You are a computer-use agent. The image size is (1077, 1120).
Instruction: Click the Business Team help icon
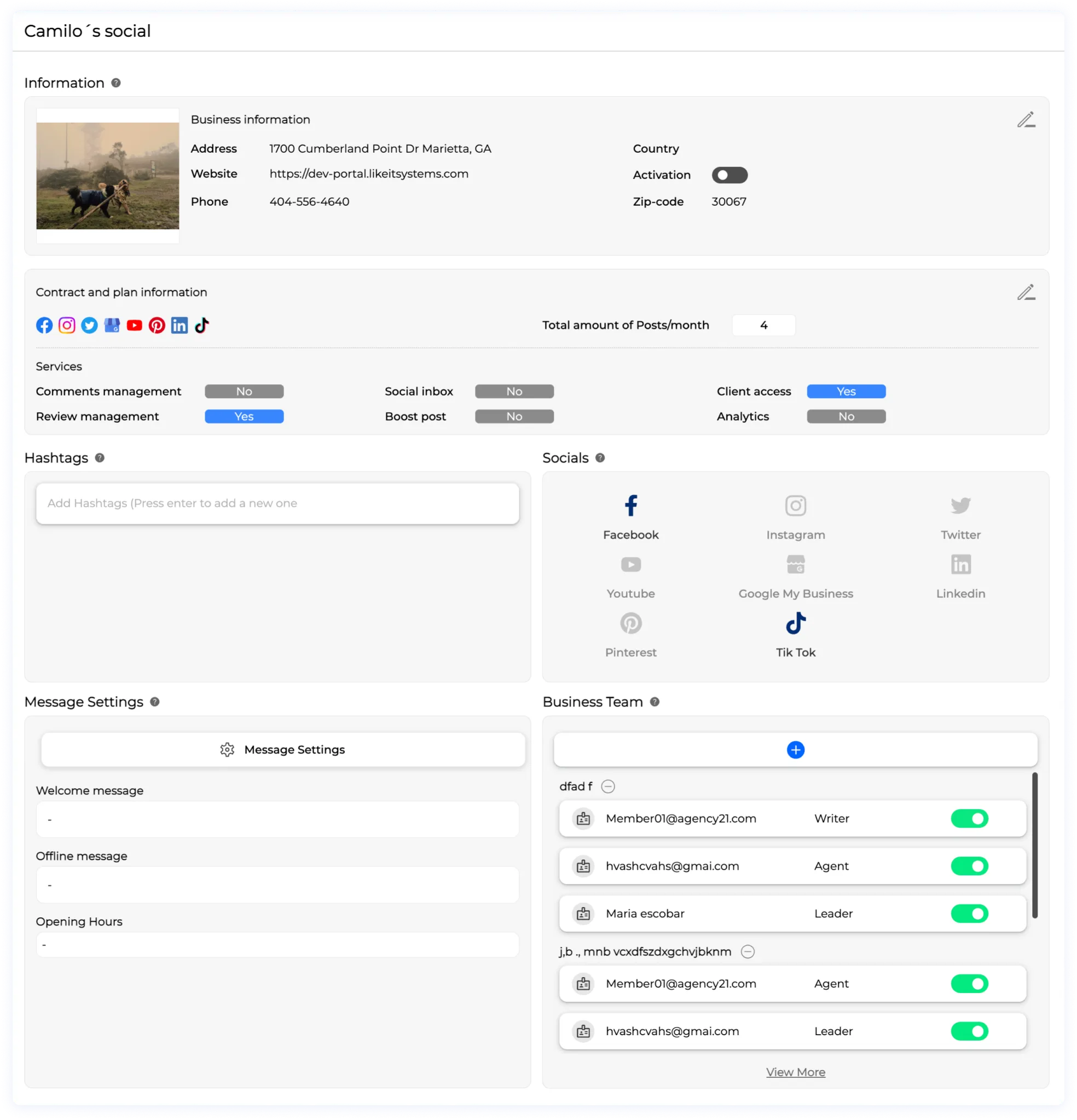pyautogui.click(x=655, y=702)
